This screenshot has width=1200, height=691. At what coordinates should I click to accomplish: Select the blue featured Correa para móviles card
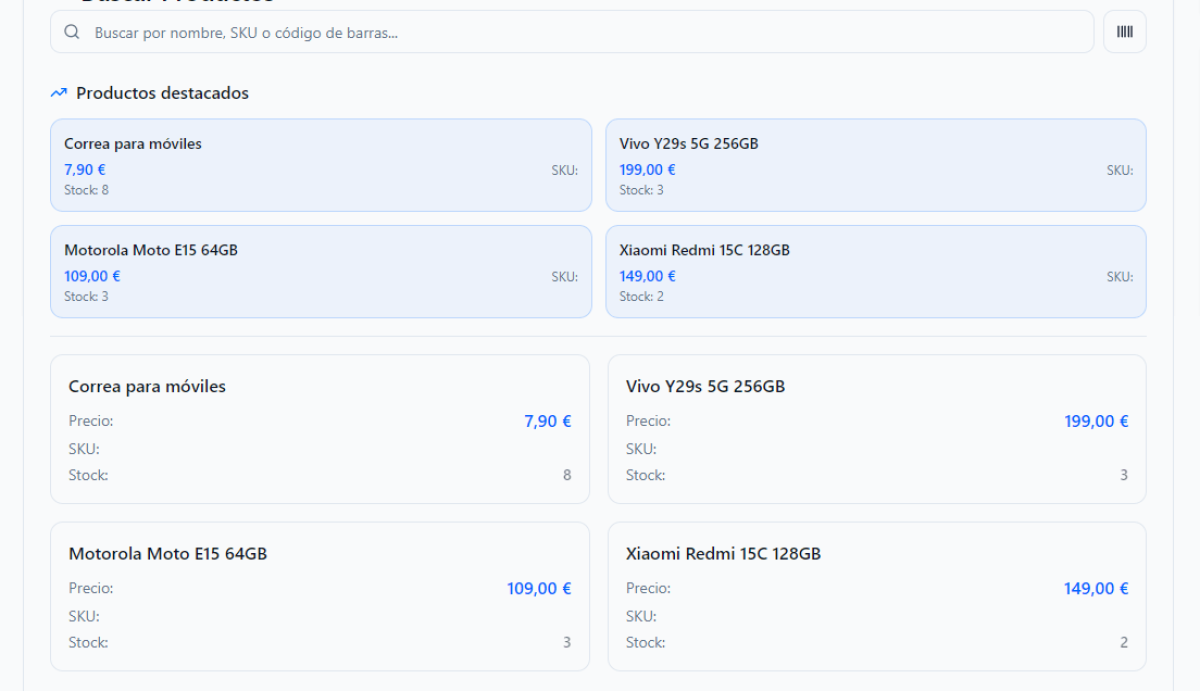coord(320,165)
